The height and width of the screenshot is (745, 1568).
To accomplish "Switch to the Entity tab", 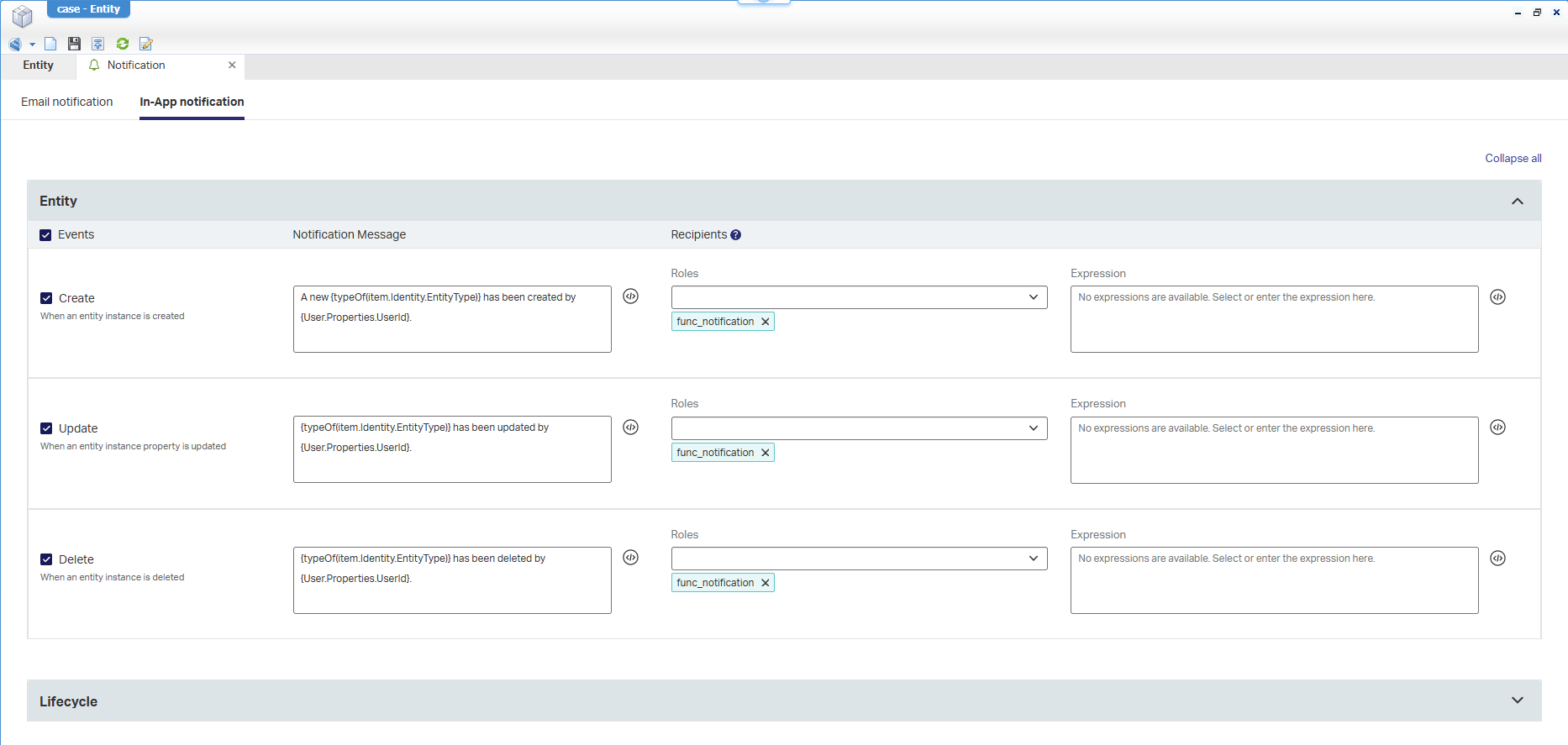I will 38,66.
